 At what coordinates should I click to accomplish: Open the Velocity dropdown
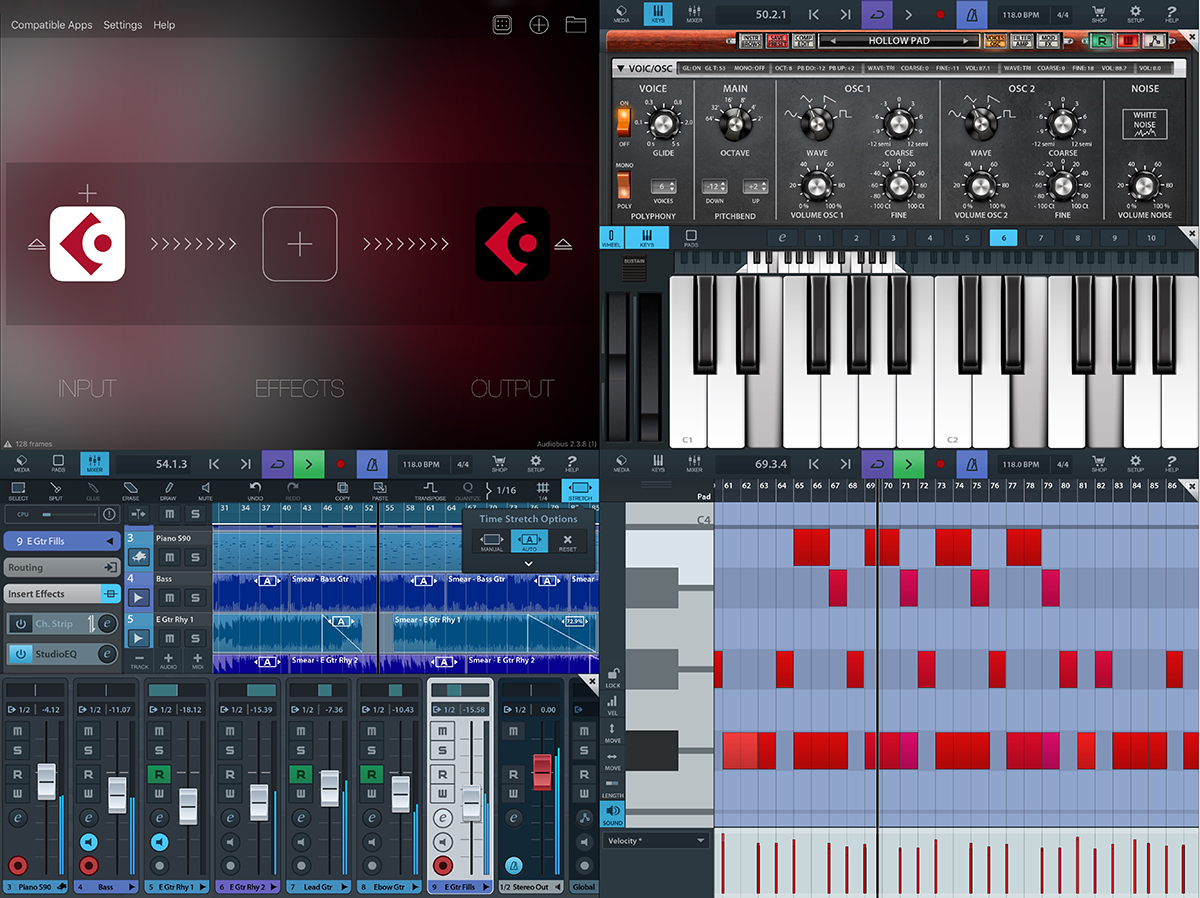[x=656, y=841]
